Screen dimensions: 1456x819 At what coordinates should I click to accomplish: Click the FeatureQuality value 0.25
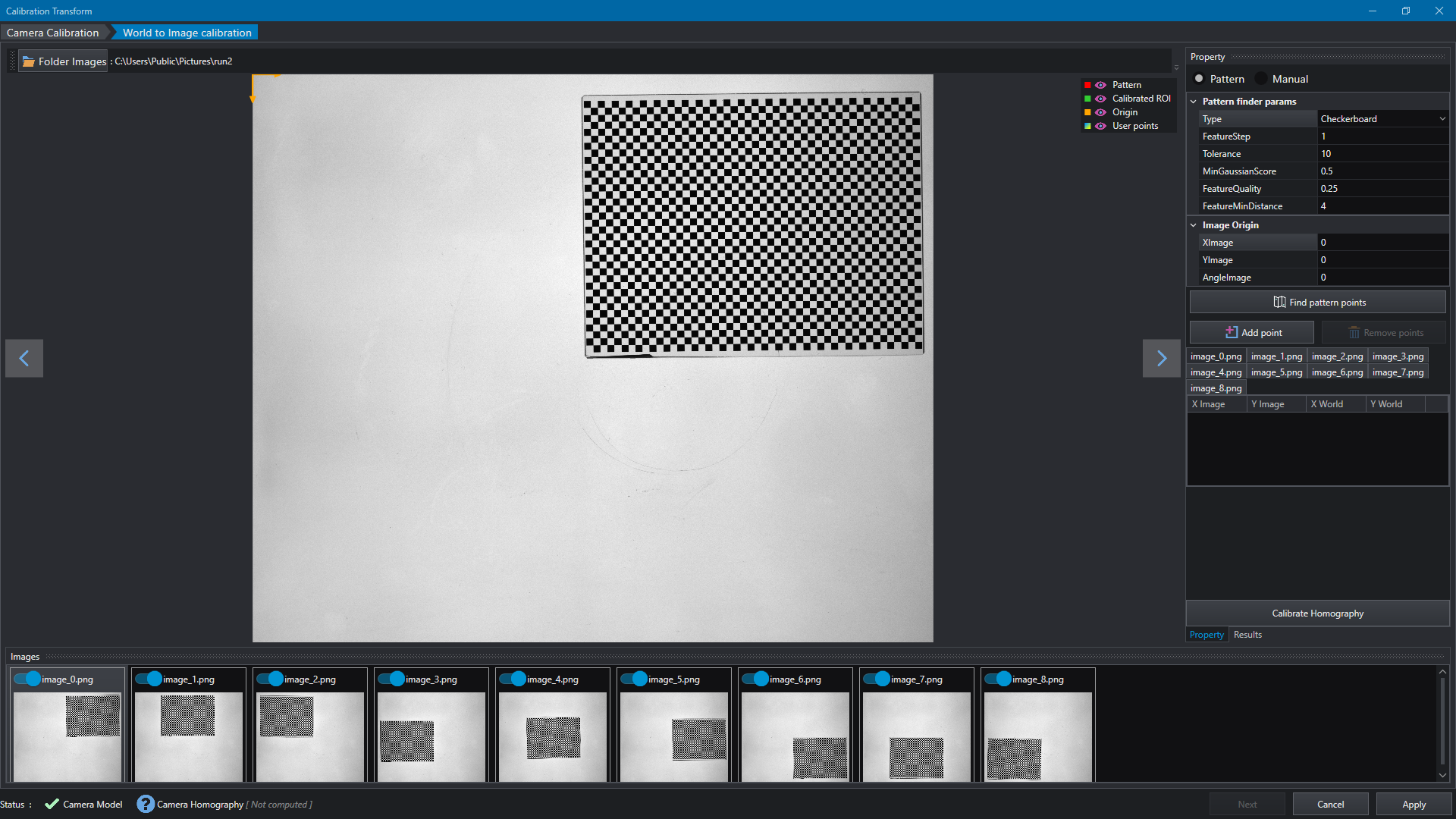(1383, 189)
